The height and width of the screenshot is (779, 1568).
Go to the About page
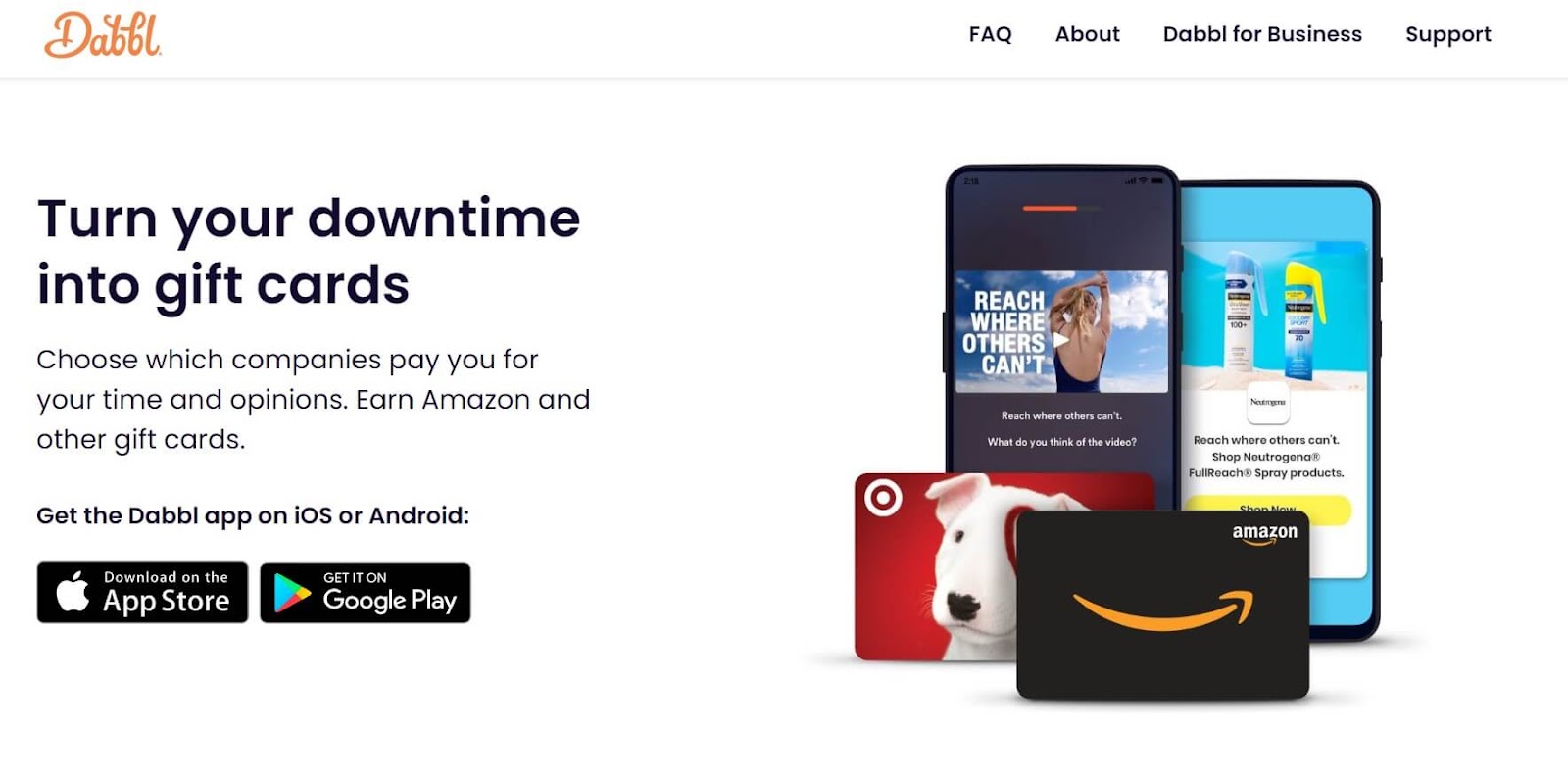pyautogui.click(x=1087, y=34)
